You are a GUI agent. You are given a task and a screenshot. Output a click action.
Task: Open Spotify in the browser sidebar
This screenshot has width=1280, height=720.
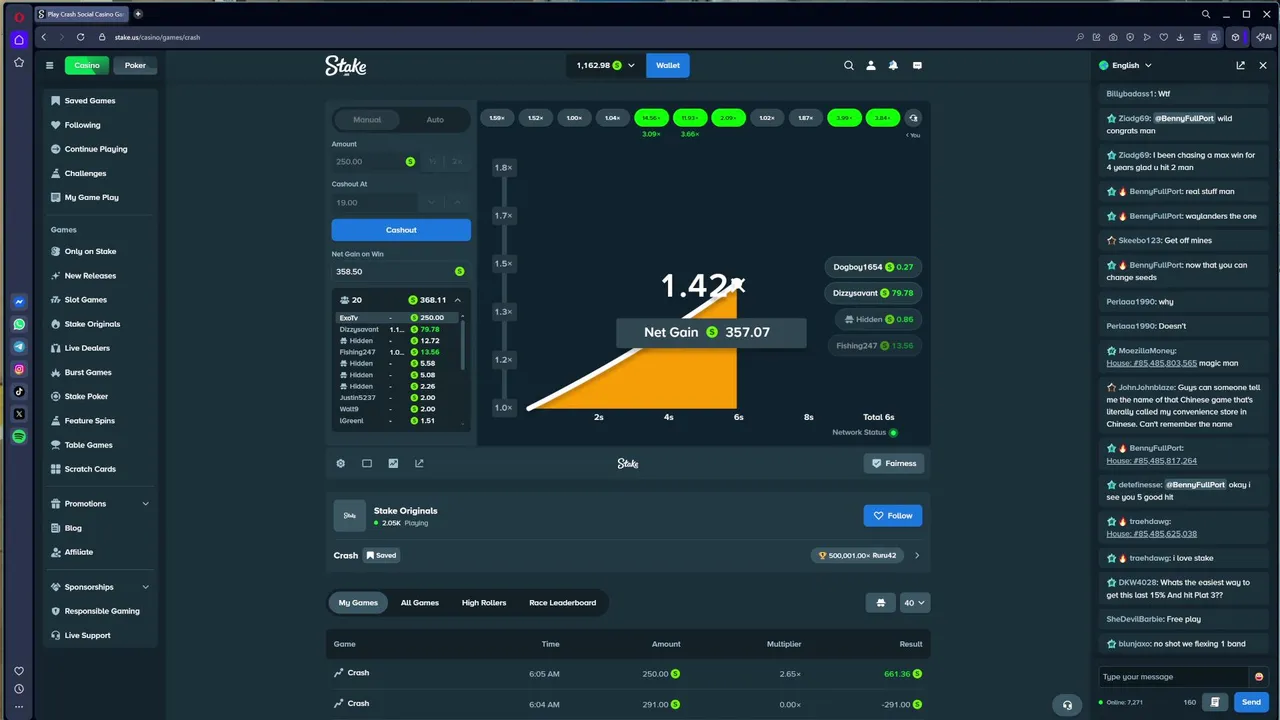coord(19,437)
